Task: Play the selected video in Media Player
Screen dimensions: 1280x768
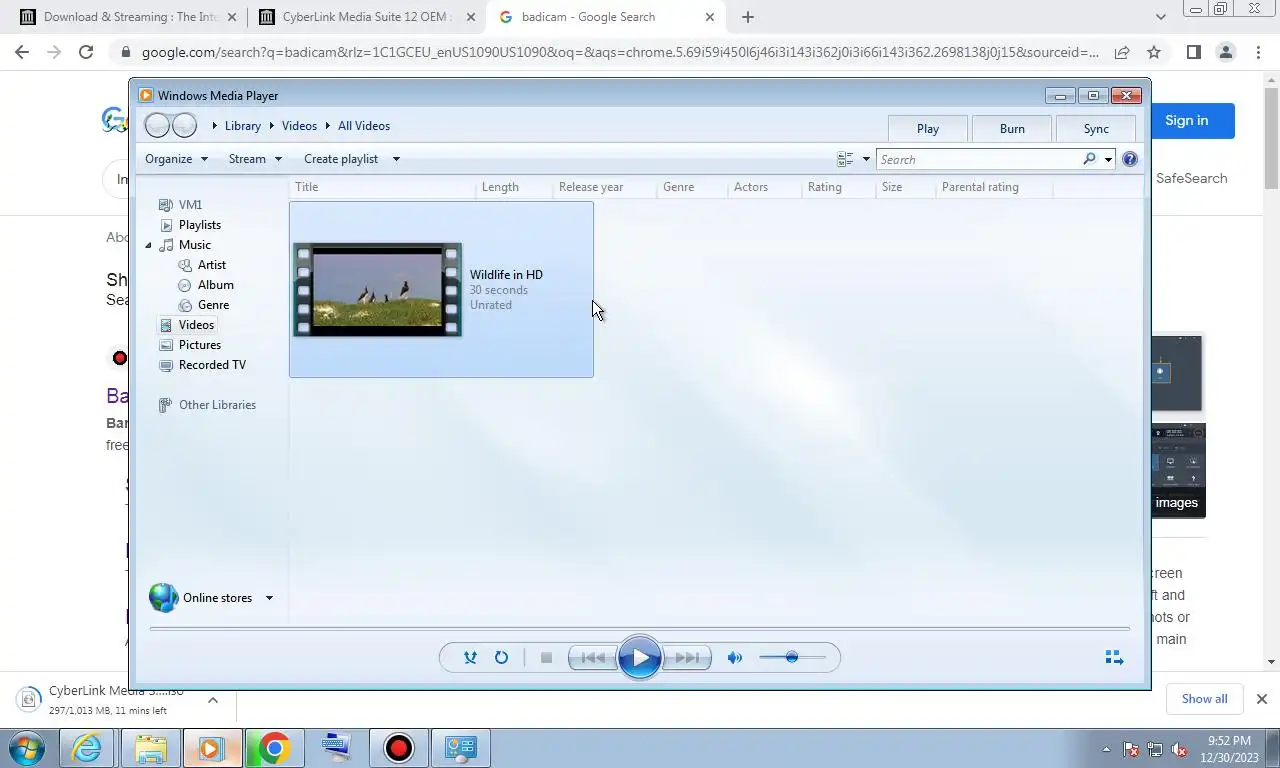Action: (x=640, y=658)
